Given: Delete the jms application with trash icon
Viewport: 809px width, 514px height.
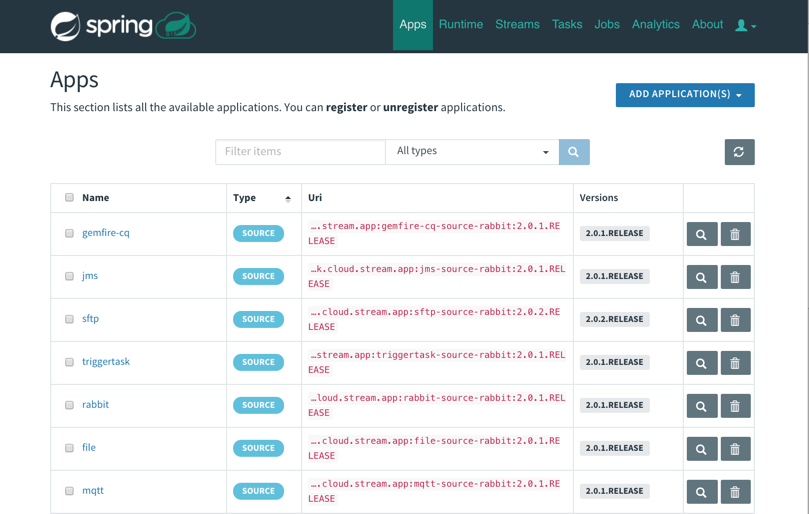Looking at the screenshot, I should pyautogui.click(x=735, y=277).
